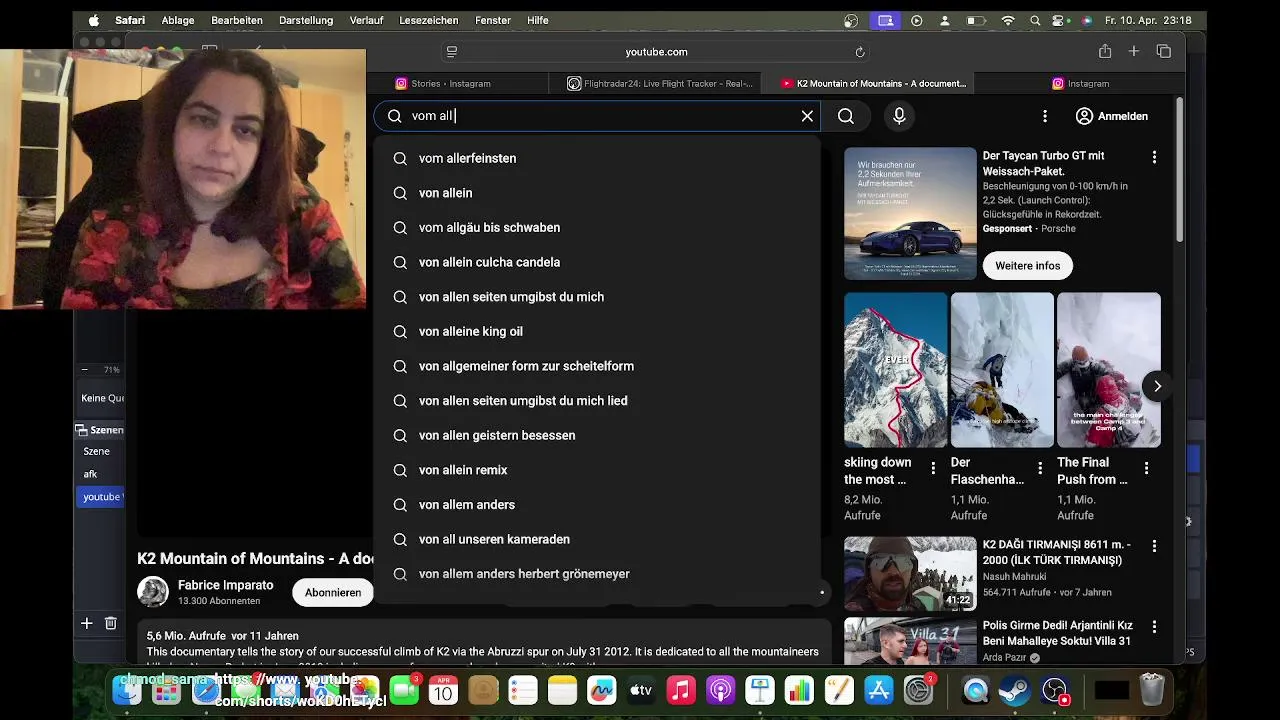The width and height of the screenshot is (1280, 720).
Task: Open Fabrice Imparato channel name link
Action: 226,585
